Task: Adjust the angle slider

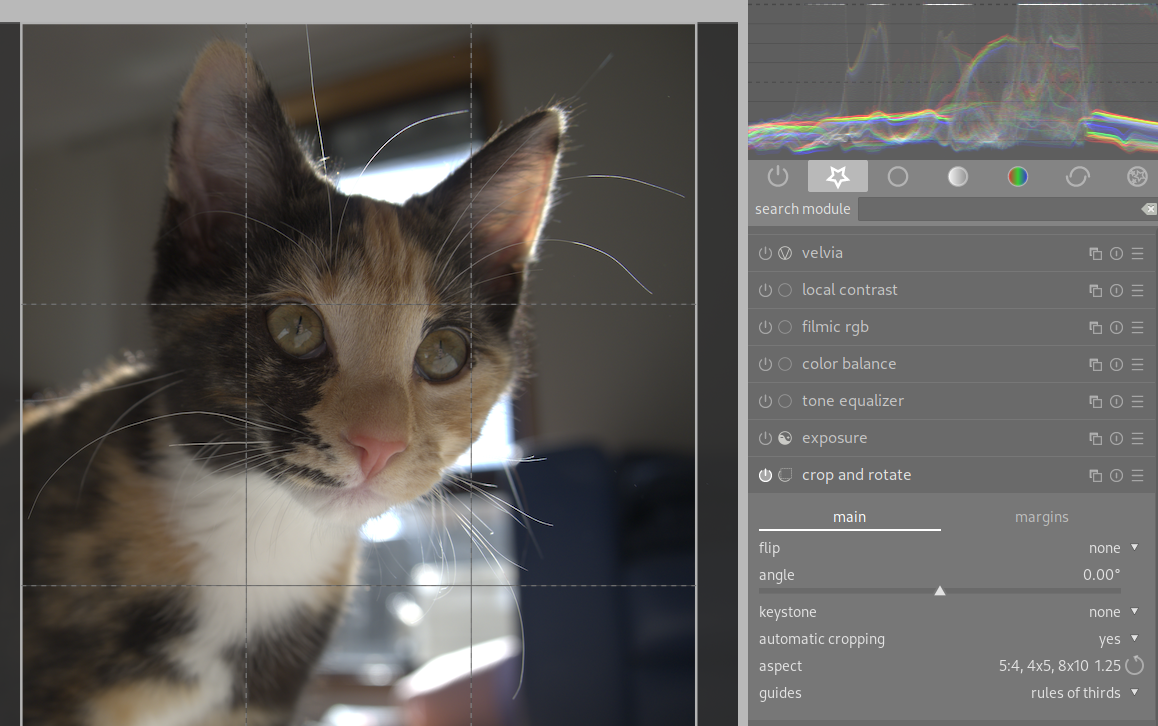Action: point(940,590)
